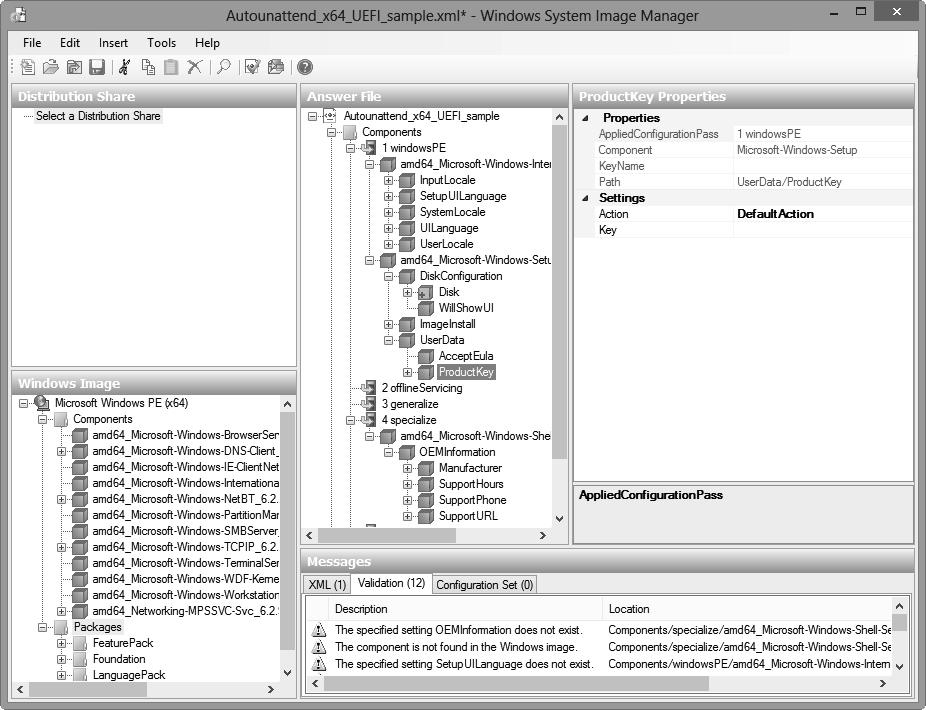Select the SetupUILanguage node

pyautogui.click(x=463, y=196)
